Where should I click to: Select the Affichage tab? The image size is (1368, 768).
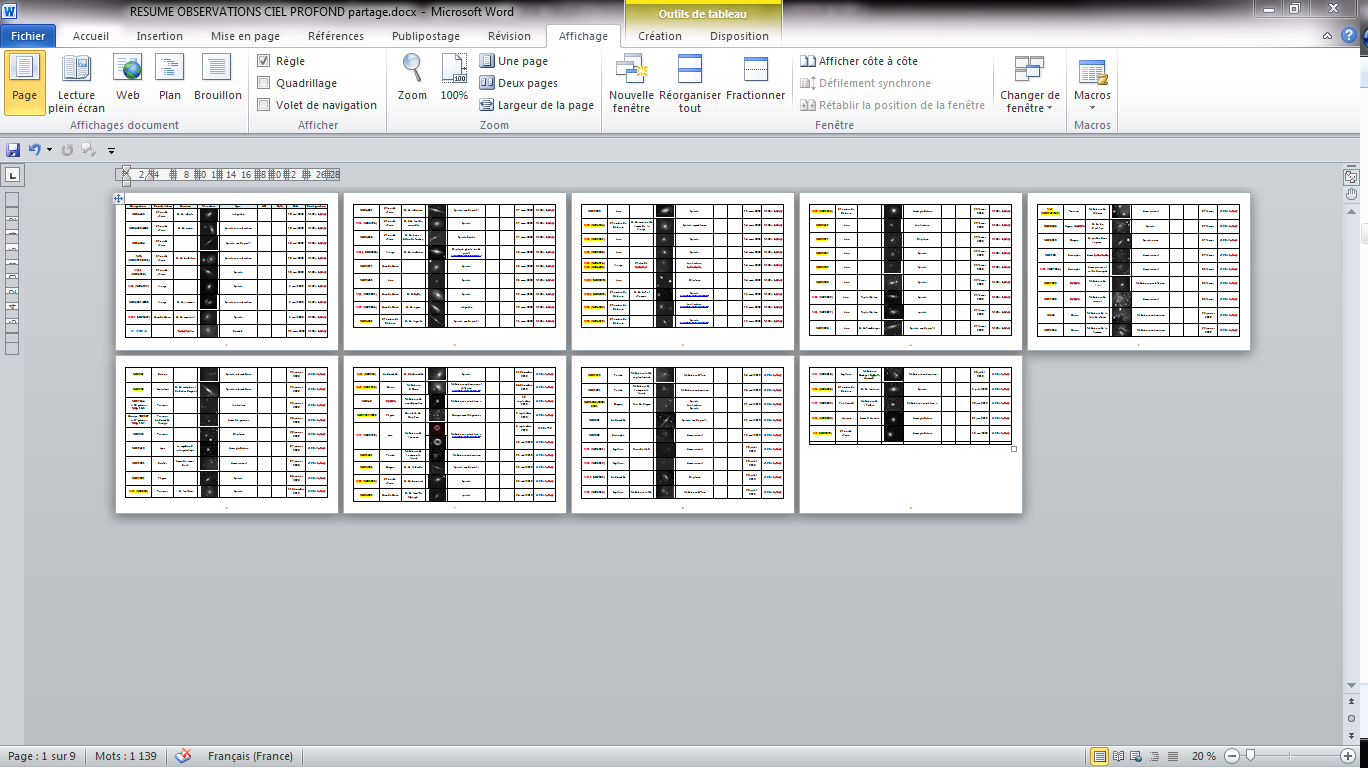[x=583, y=36]
